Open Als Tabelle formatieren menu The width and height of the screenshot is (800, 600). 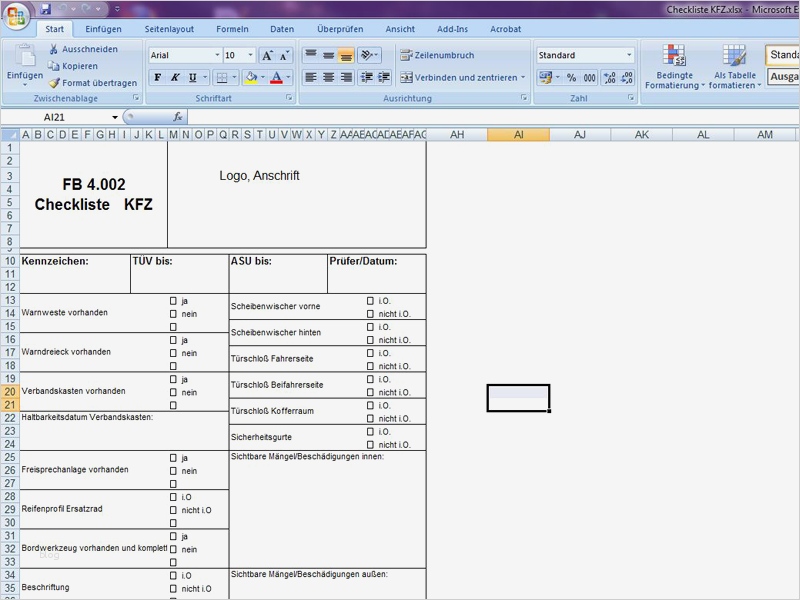pos(735,67)
